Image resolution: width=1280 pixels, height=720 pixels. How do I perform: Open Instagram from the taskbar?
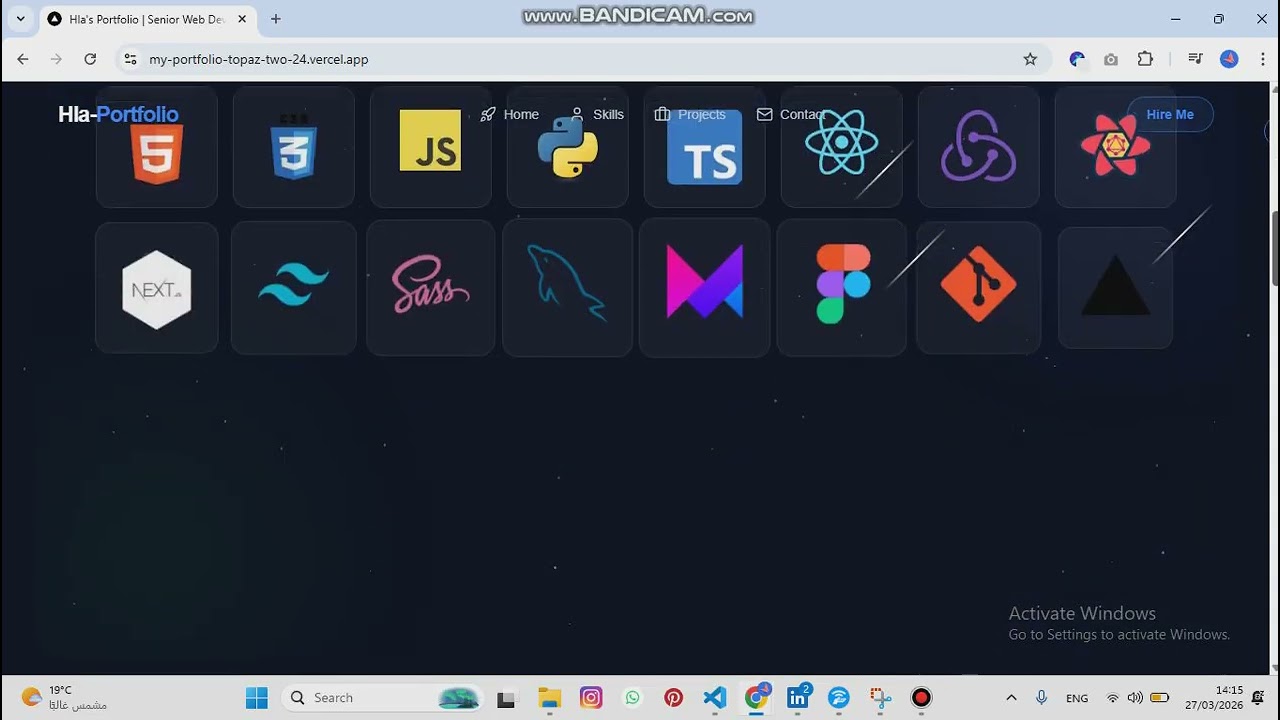pos(591,697)
